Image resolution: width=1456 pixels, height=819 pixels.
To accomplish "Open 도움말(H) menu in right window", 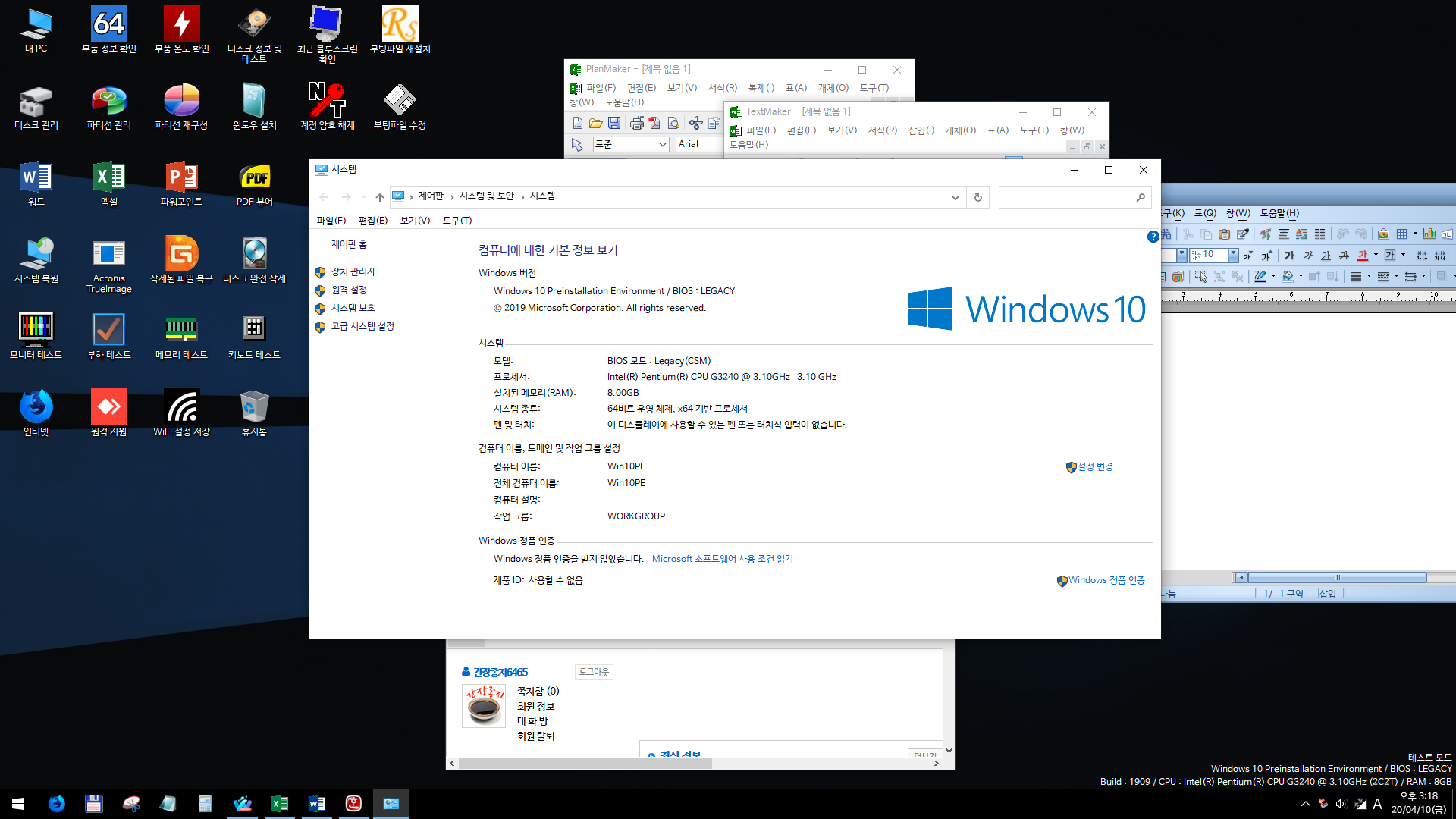I will tap(1279, 213).
